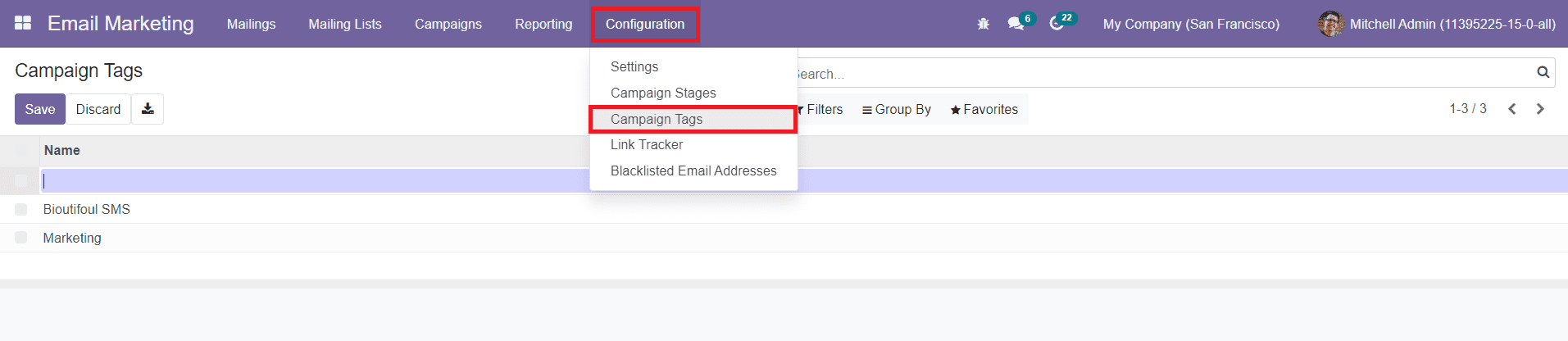
Task: Go to previous page arrow
Action: pyautogui.click(x=1512, y=109)
